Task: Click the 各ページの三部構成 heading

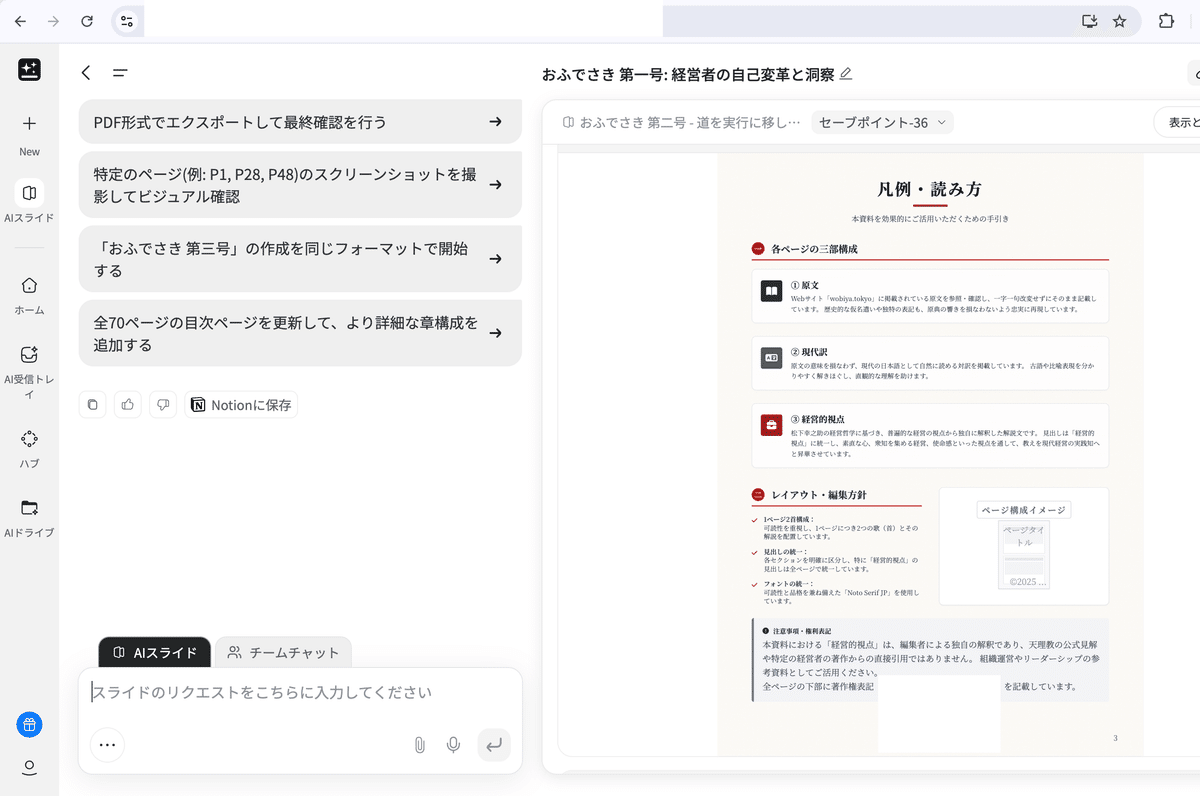Action: coord(814,249)
